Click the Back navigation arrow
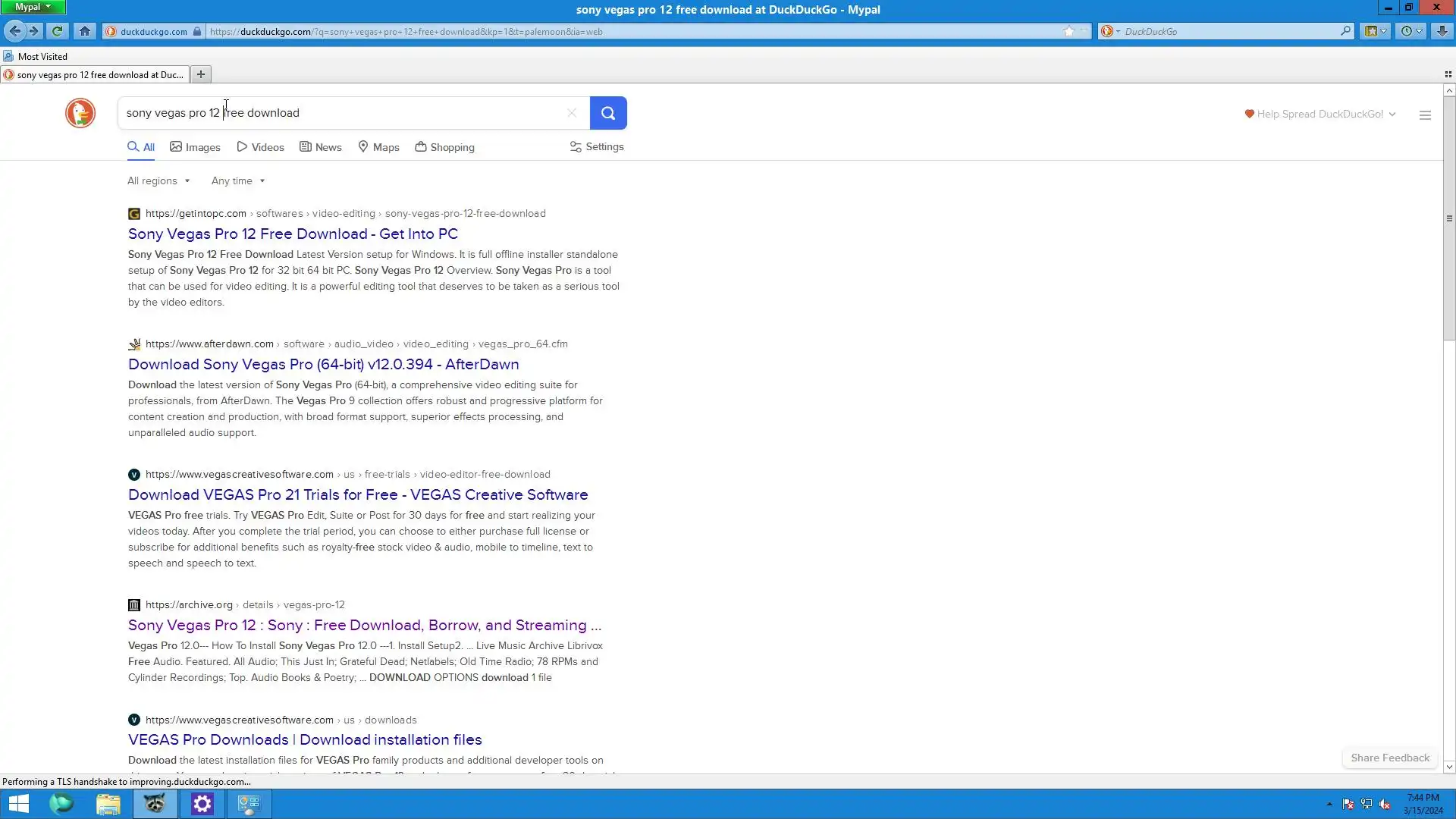This screenshot has height=819, width=1456. [x=14, y=31]
